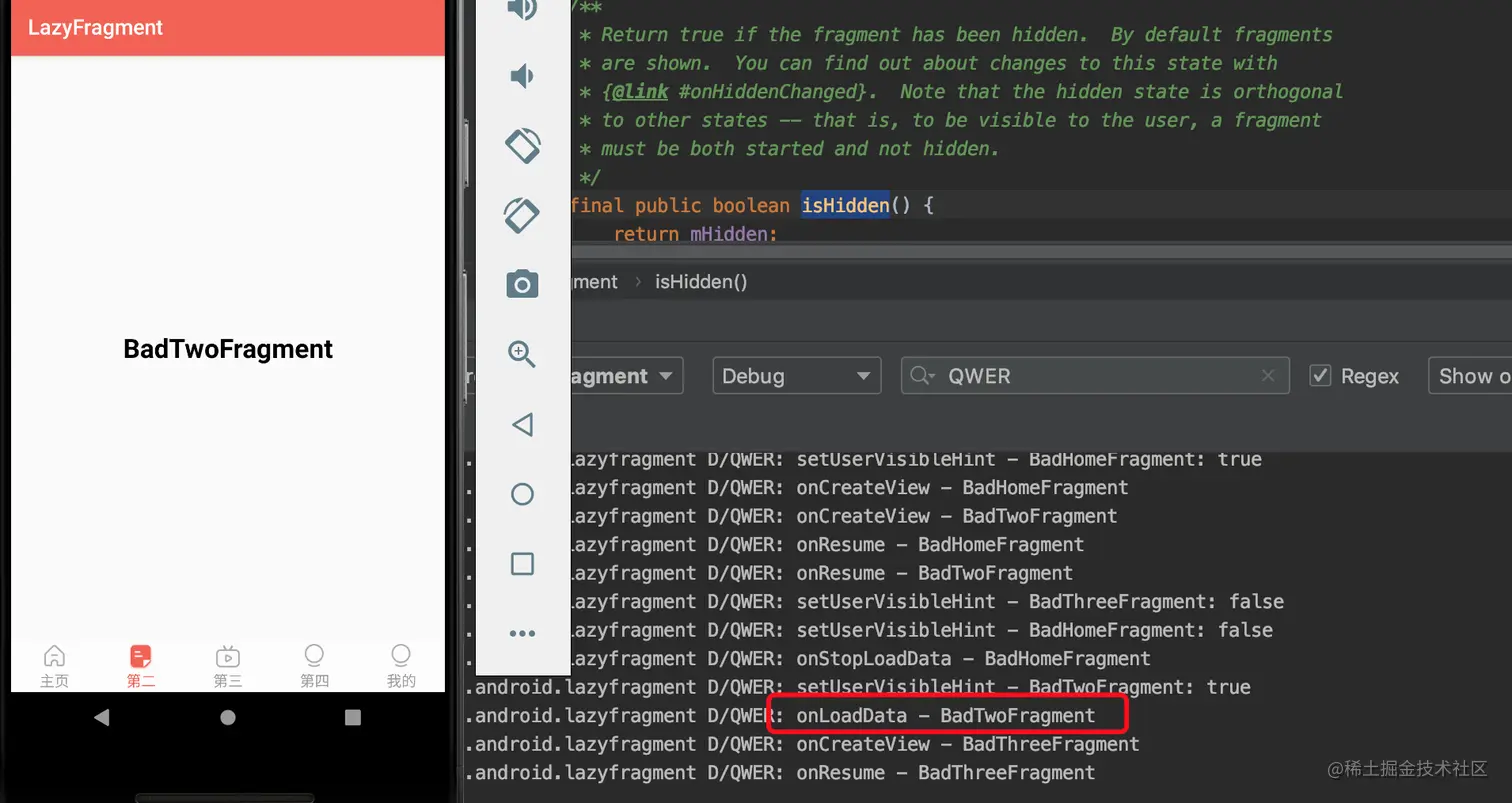Tap the Android back button on phone screen
1512x803 pixels.
[101, 717]
